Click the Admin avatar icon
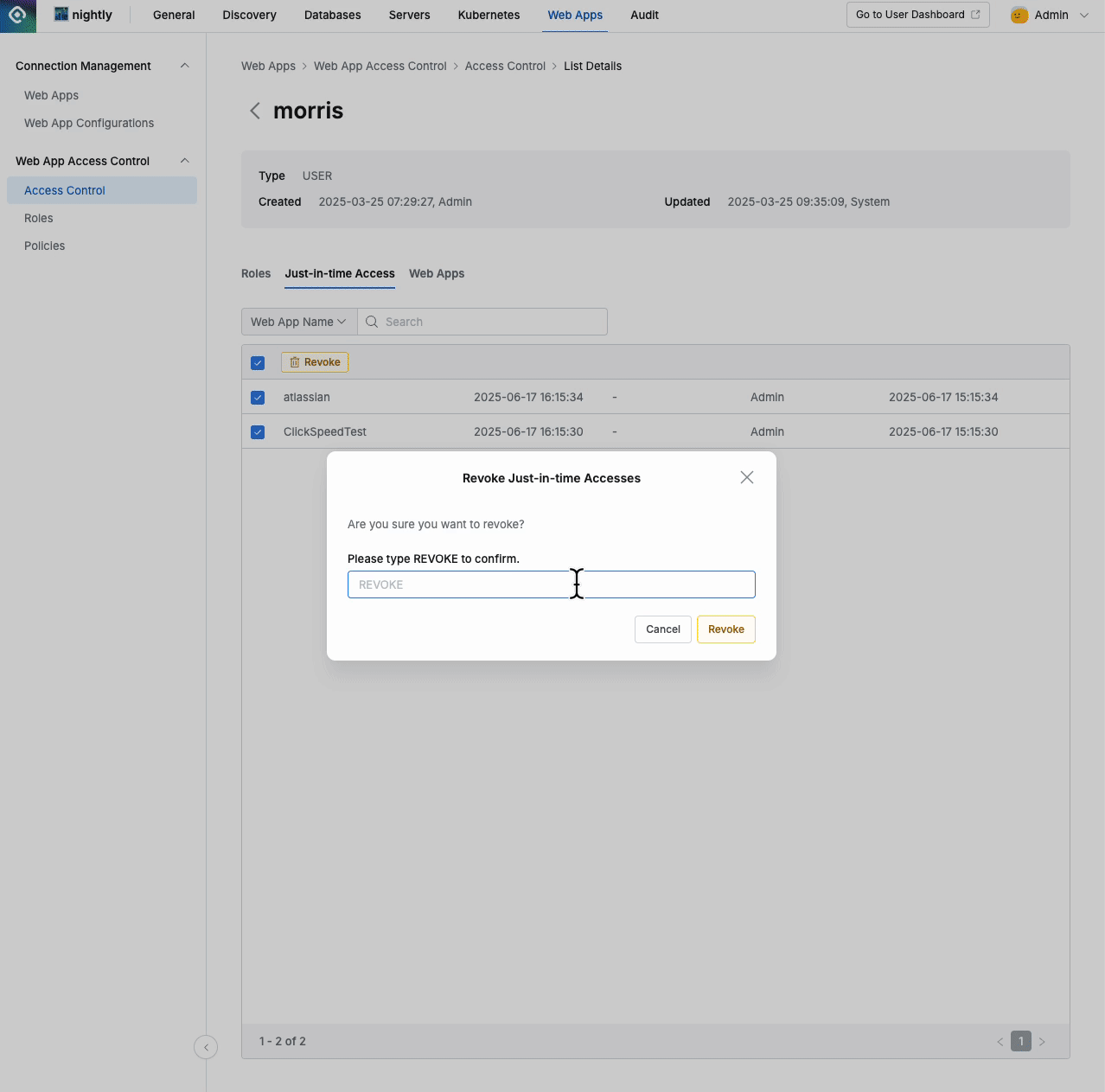The width and height of the screenshot is (1105, 1092). pos(1019,16)
